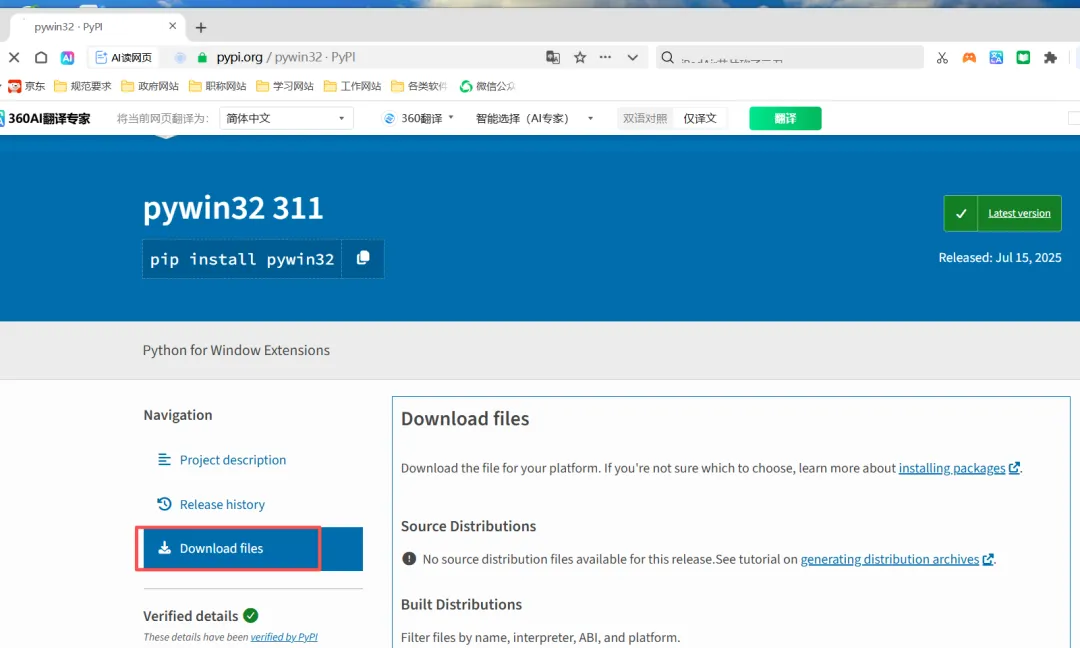
Task: Click the Released: Jul 15, 2025 text
Action: click(999, 258)
